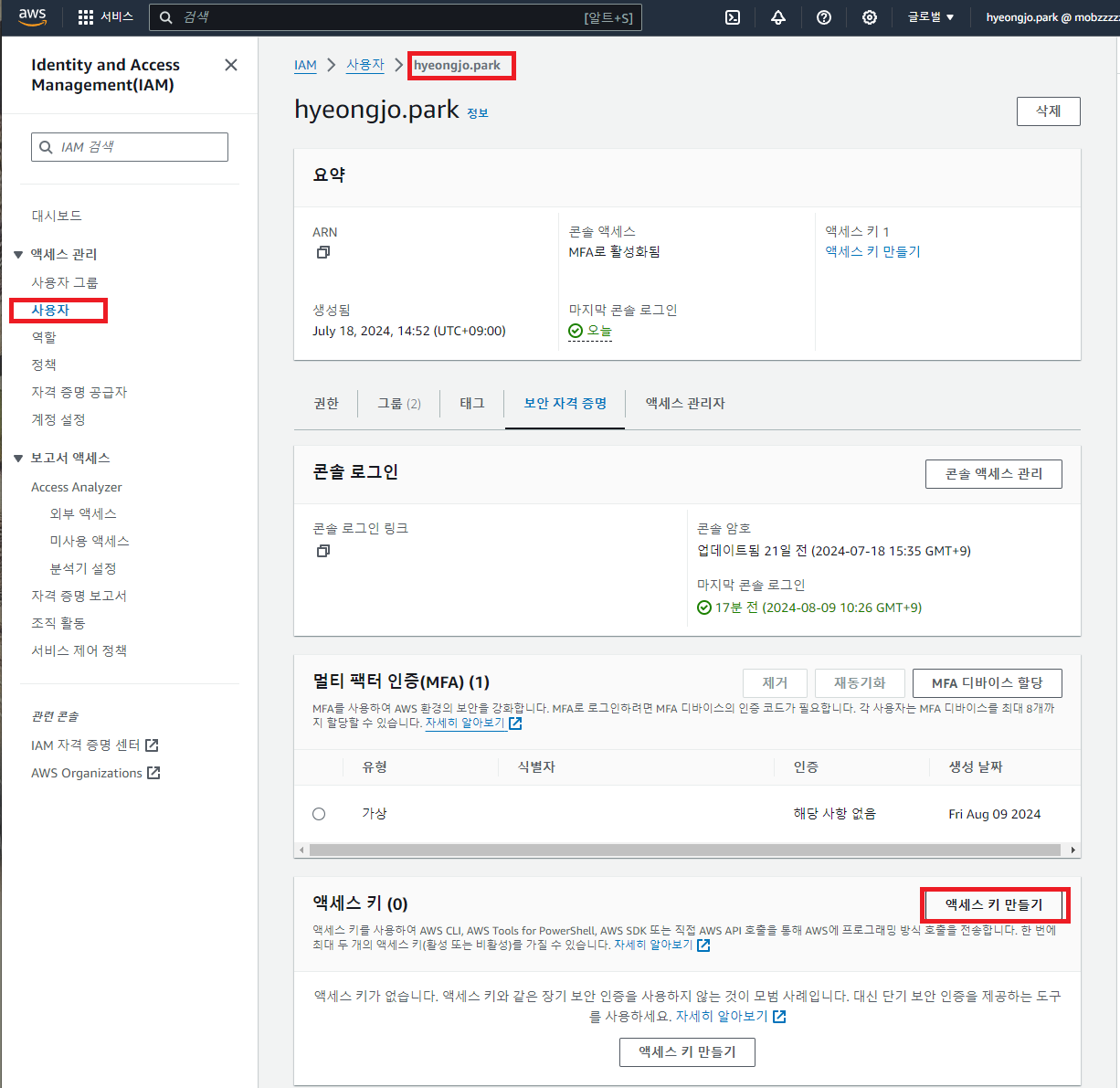The image size is (1120, 1088).
Task: Collapse the 보고서 액세스 section
Action: click(18, 459)
